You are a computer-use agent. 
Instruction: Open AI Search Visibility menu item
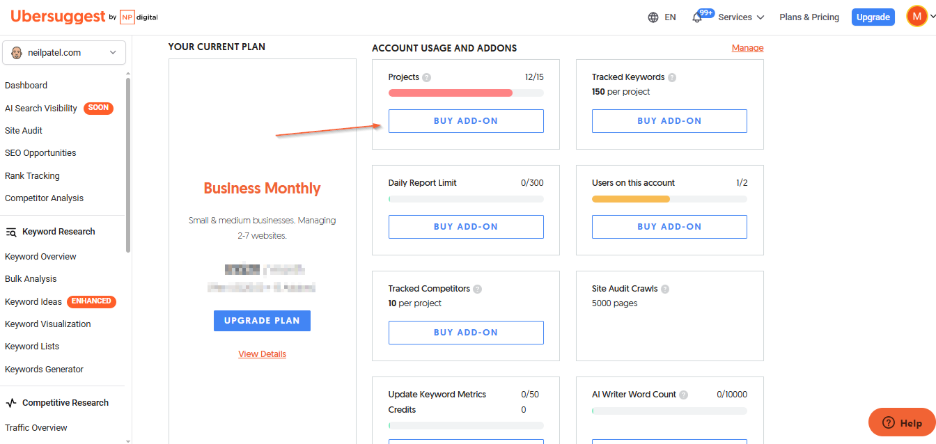click(41, 108)
